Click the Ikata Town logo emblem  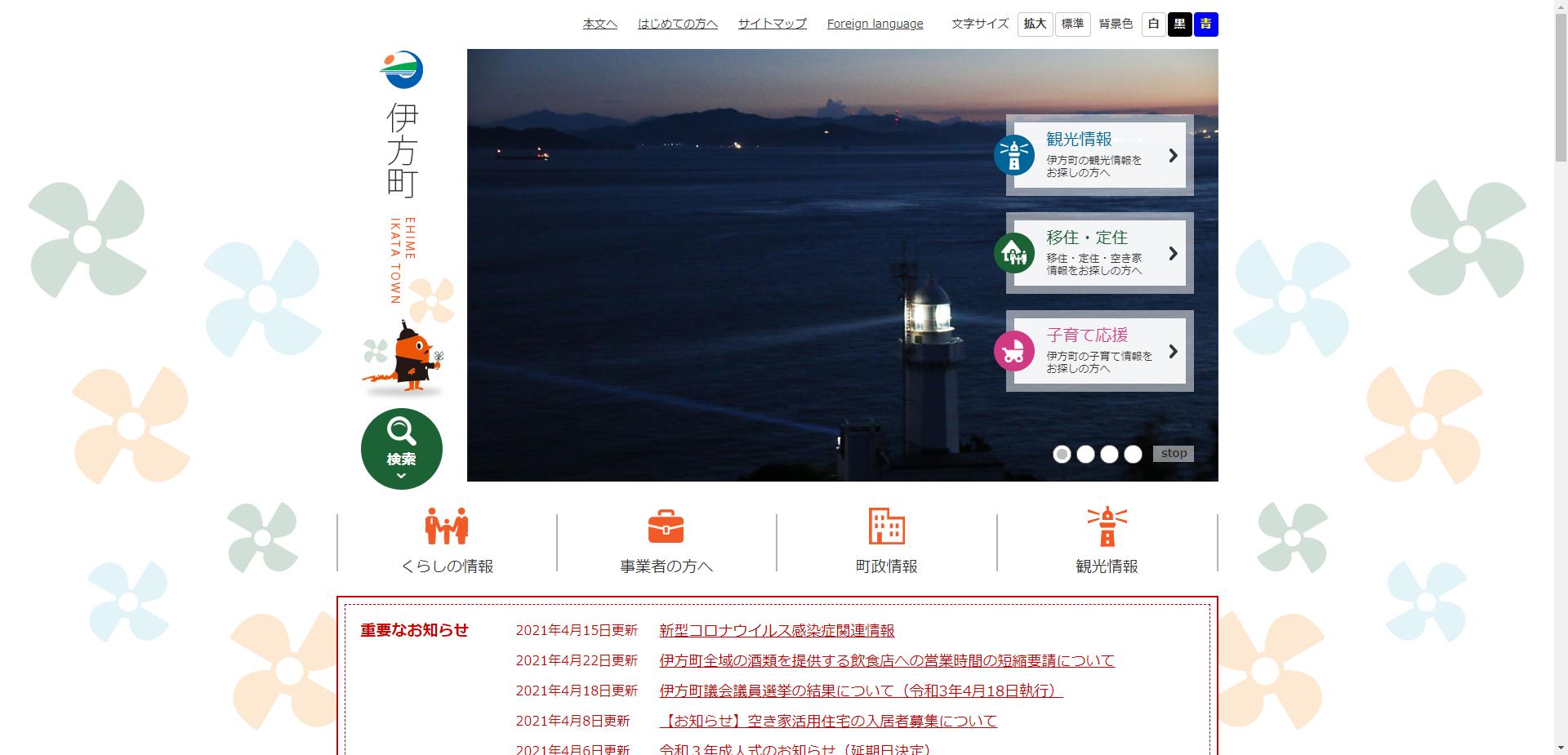[x=401, y=70]
